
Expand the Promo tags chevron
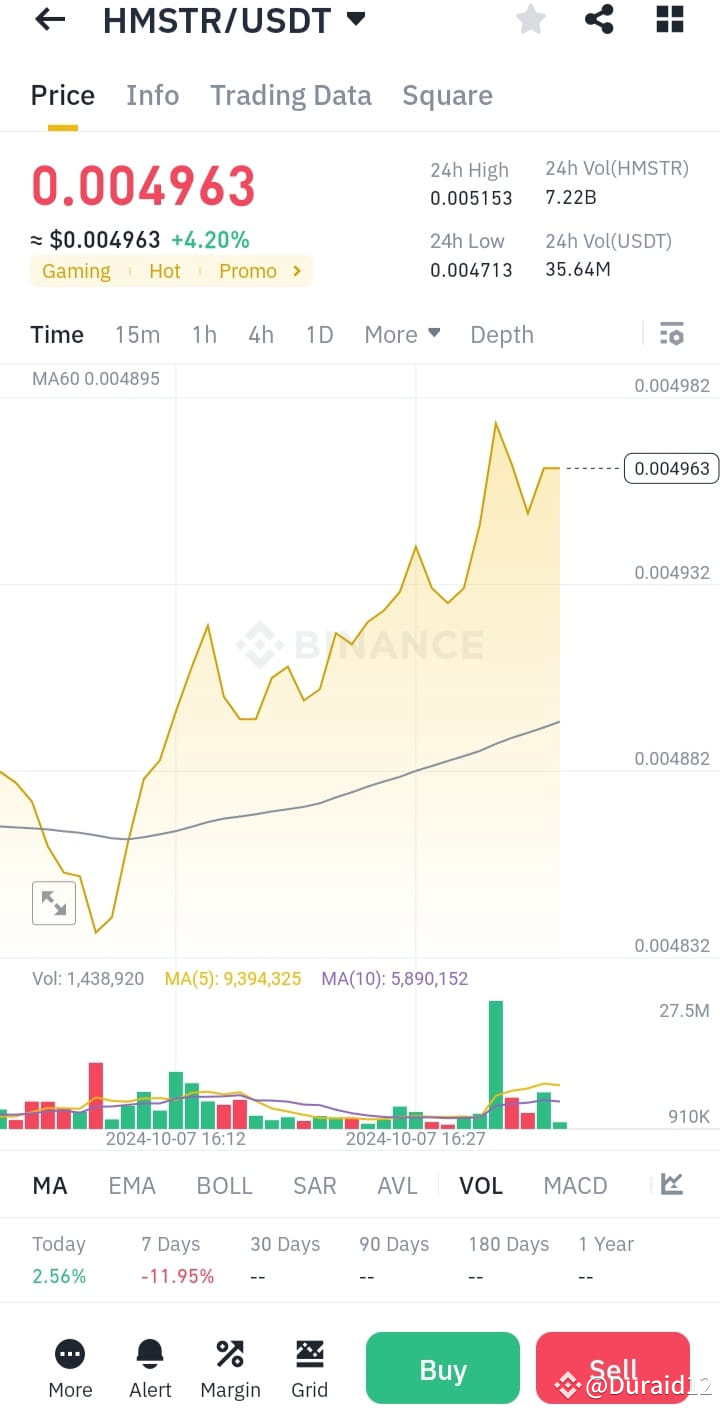click(295, 270)
